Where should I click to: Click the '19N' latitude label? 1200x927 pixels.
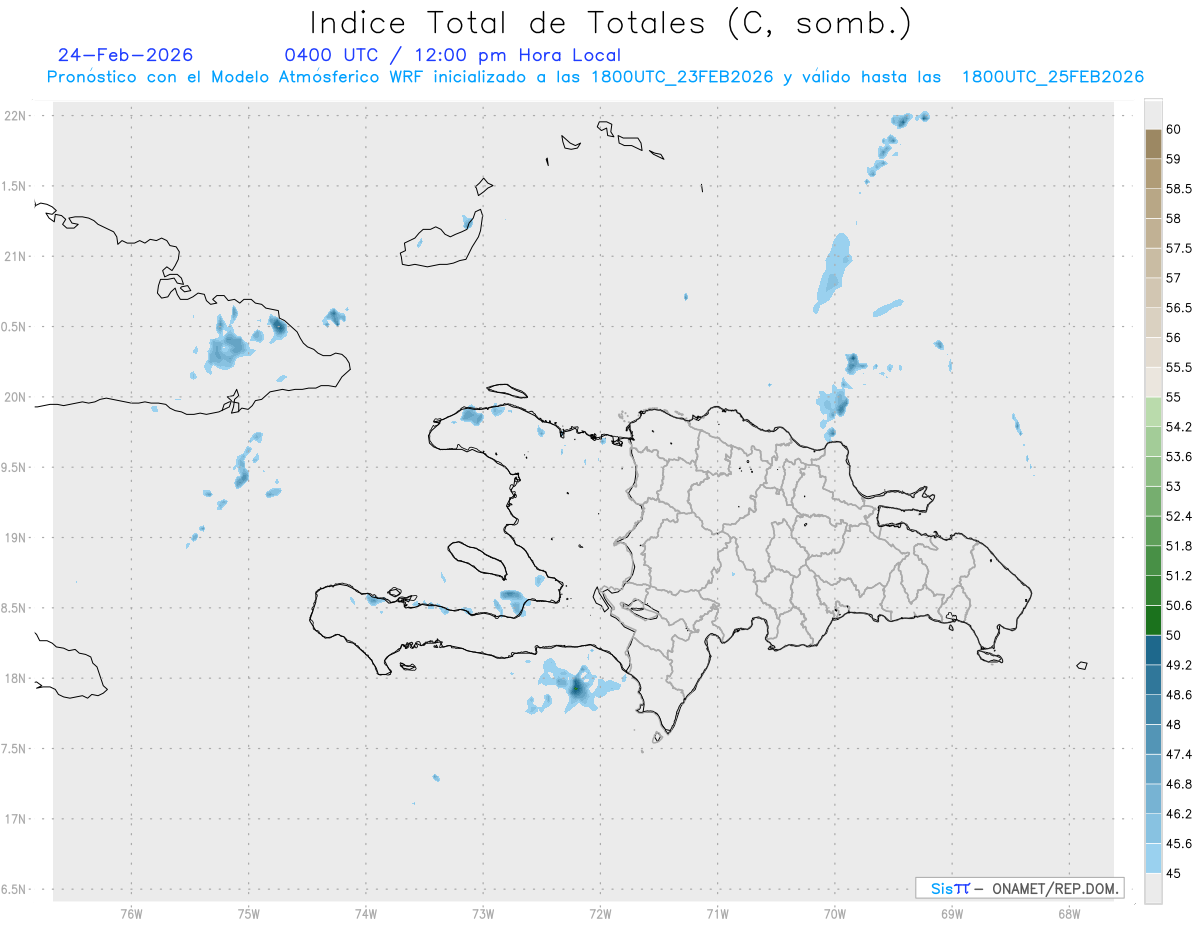pyautogui.click(x=16, y=538)
